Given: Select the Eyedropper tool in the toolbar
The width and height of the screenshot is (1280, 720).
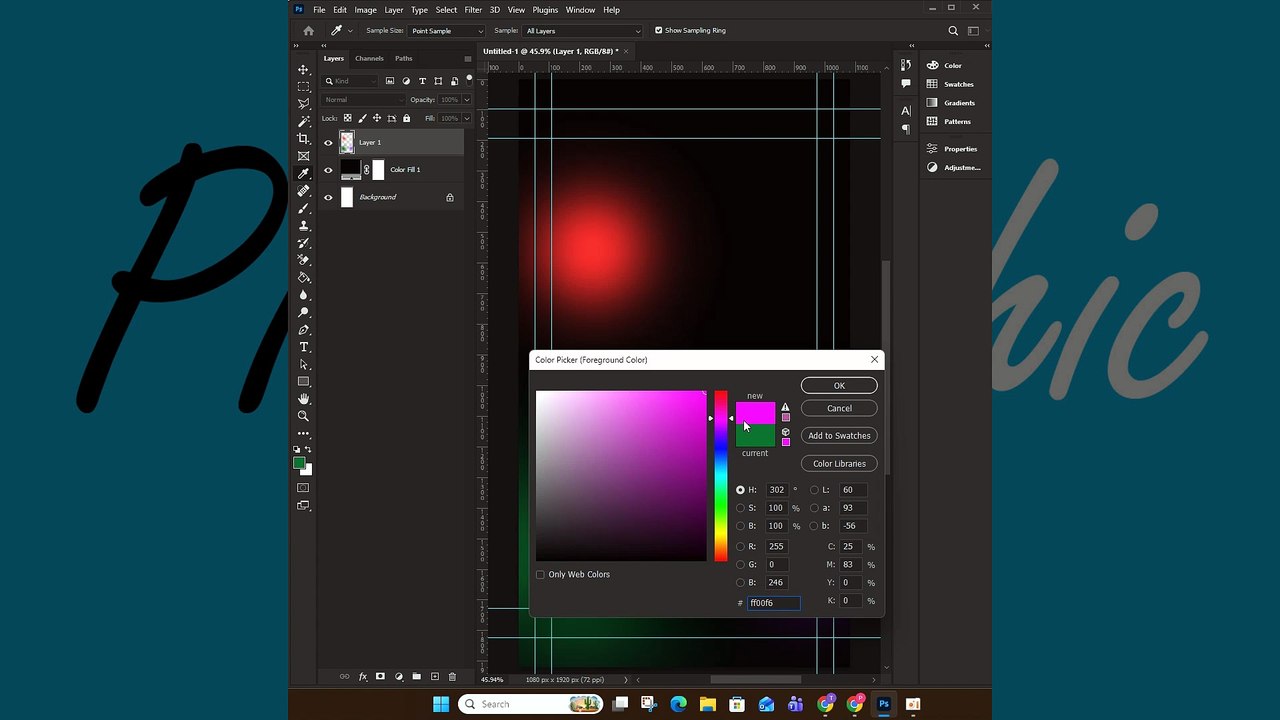Looking at the screenshot, I should [x=303, y=173].
